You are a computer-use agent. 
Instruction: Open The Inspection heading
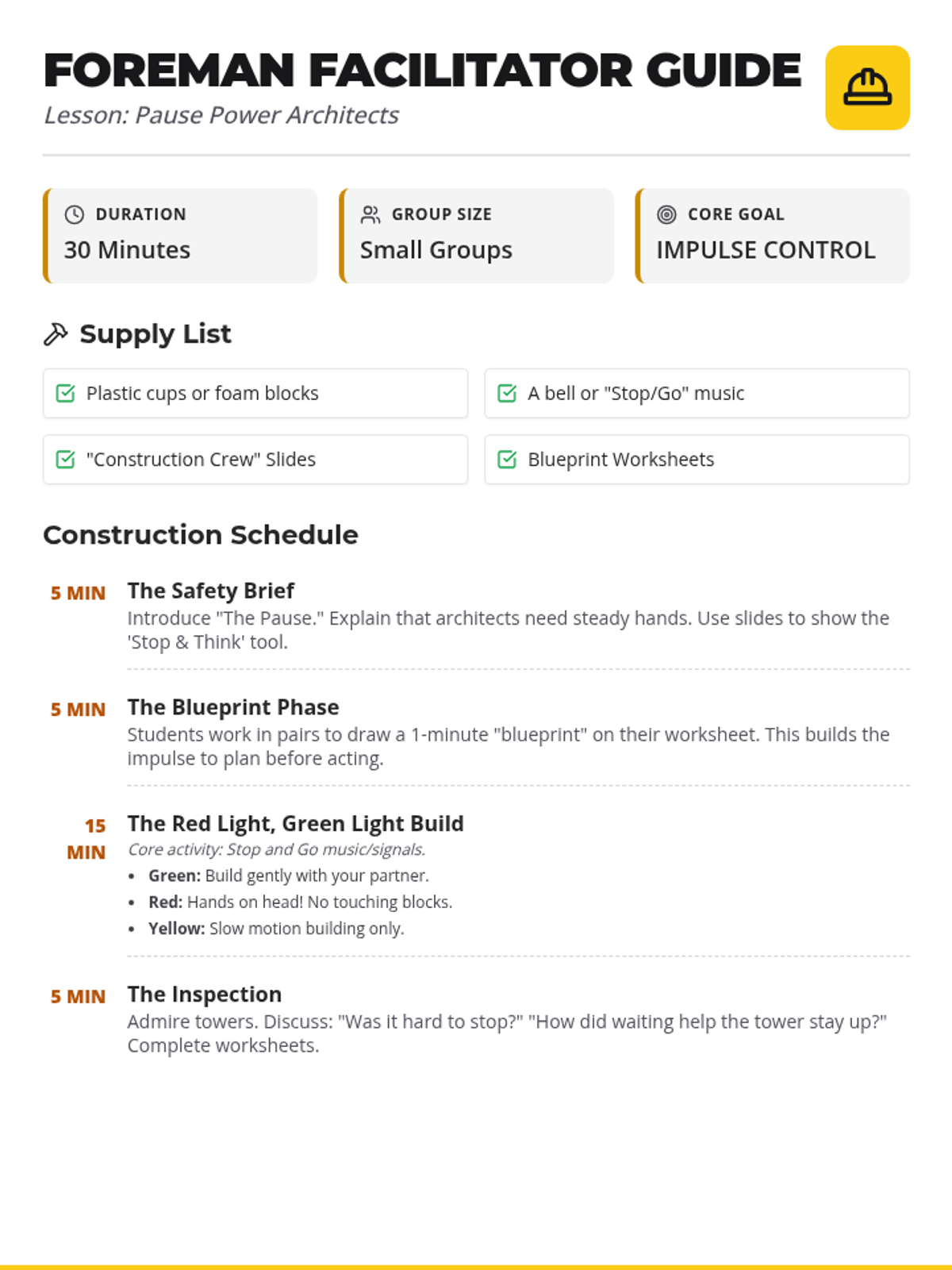tap(205, 995)
